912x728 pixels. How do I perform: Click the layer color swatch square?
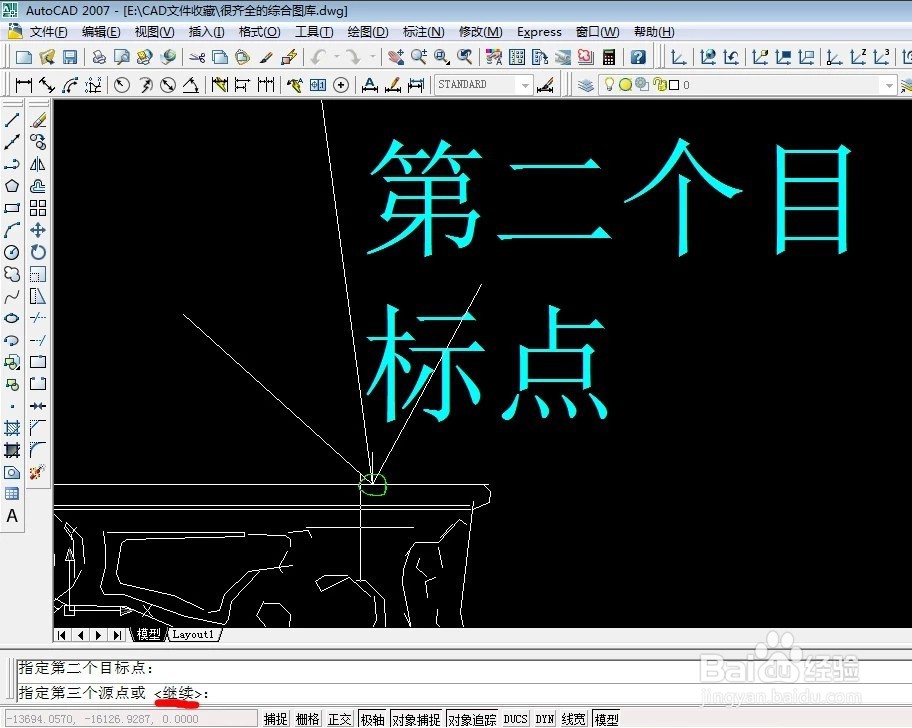pos(674,85)
